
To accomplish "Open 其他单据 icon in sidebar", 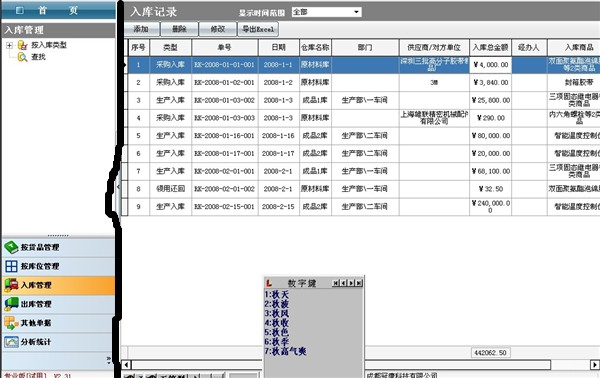I will [11, 323].
